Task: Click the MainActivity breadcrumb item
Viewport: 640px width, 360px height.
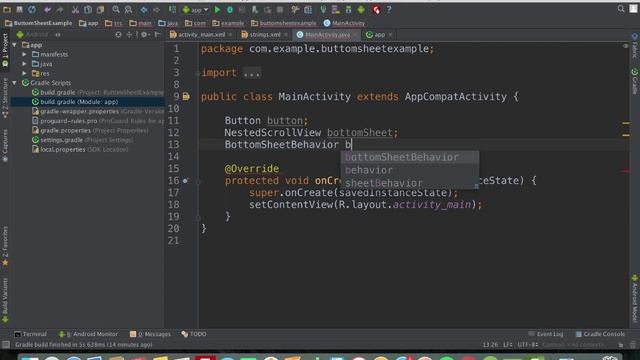Action: (x=344, y=23)
